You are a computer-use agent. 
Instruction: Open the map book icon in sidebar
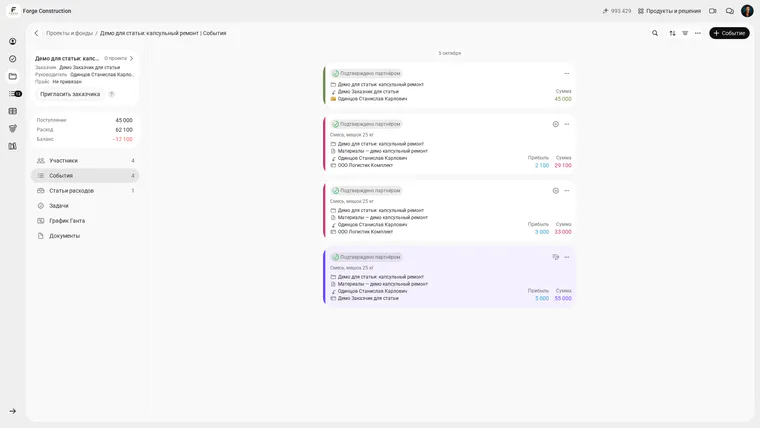pyautogui.click(x=13, y=146)
